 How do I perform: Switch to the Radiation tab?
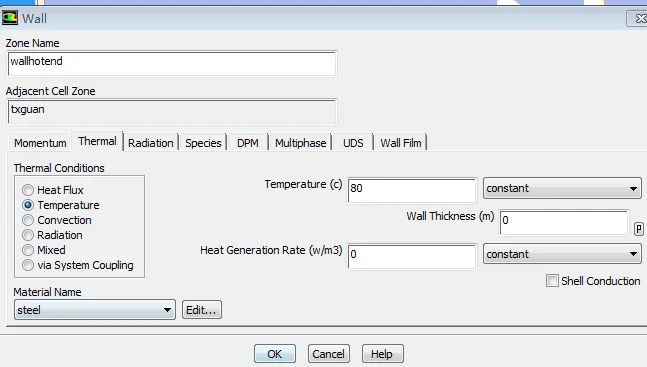tap(151, 143)
